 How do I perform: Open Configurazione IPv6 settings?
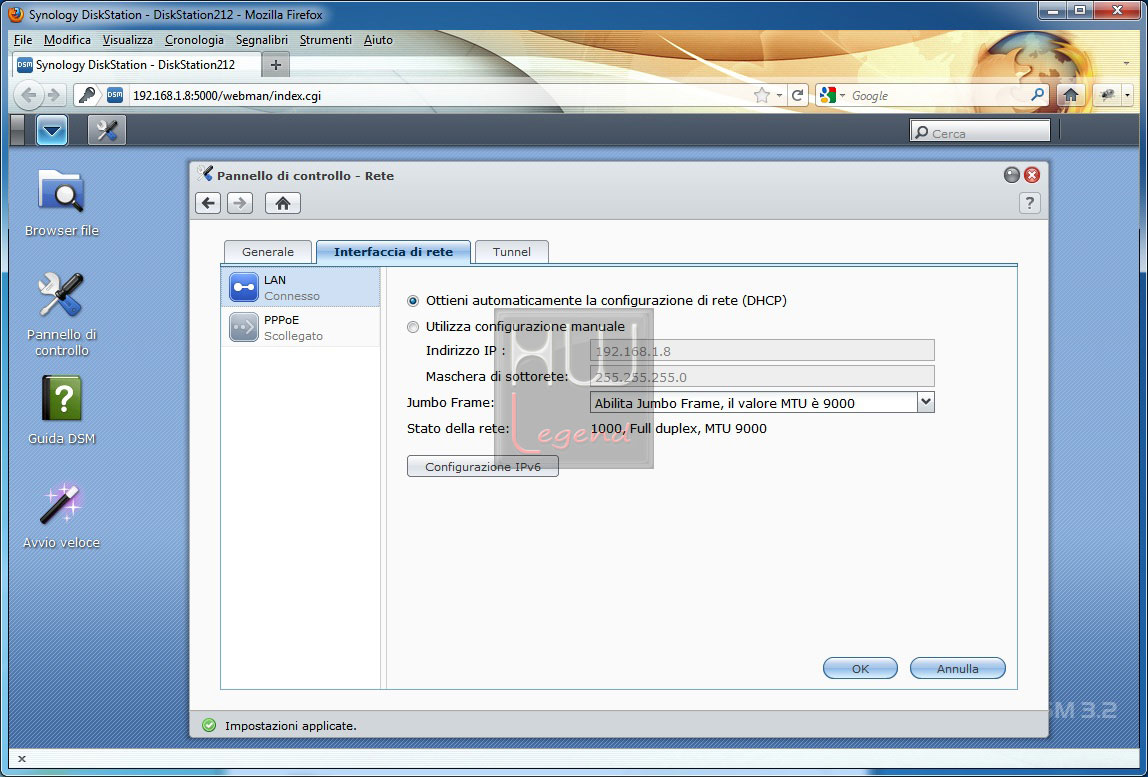482,466
